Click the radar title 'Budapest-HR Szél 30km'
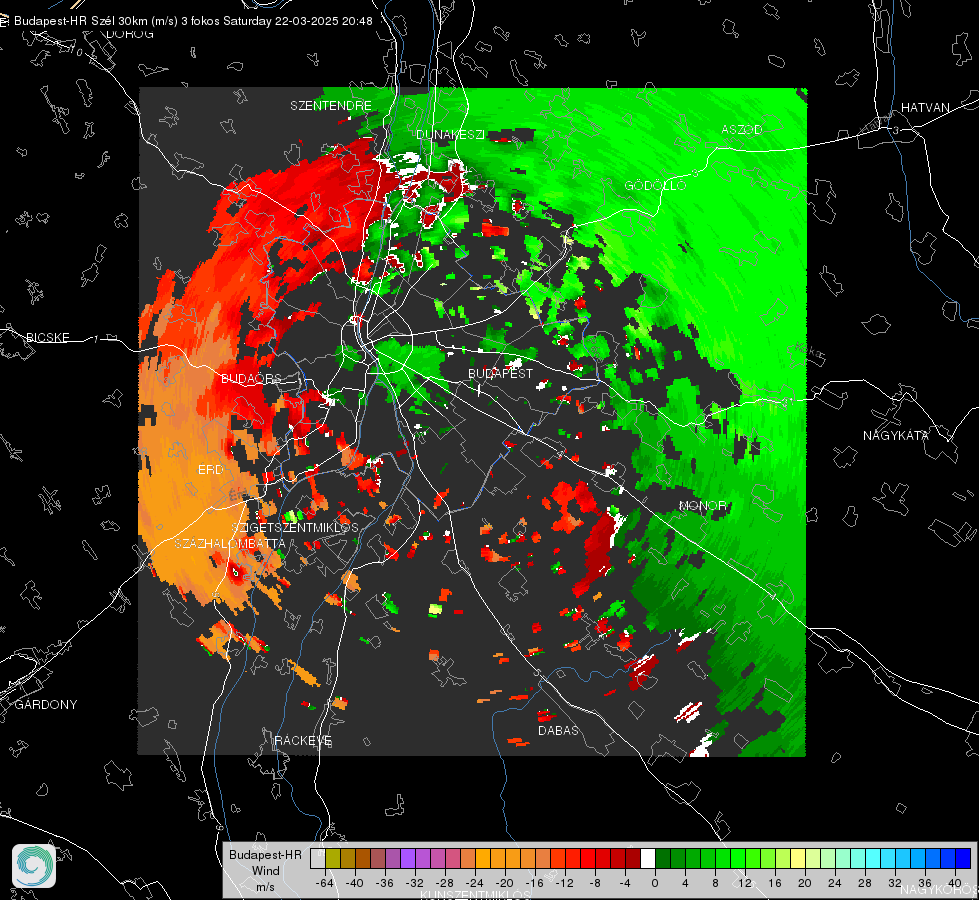979x900 pixels. [80, 21]
